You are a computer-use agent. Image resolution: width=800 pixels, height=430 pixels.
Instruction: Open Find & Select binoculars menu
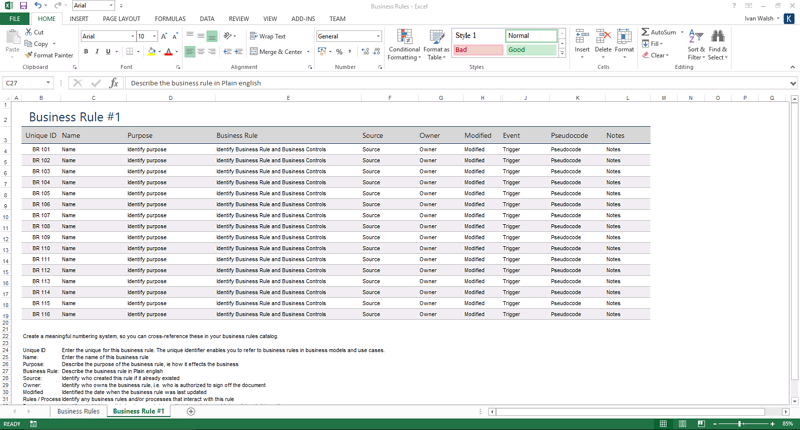tap(717, 45)
